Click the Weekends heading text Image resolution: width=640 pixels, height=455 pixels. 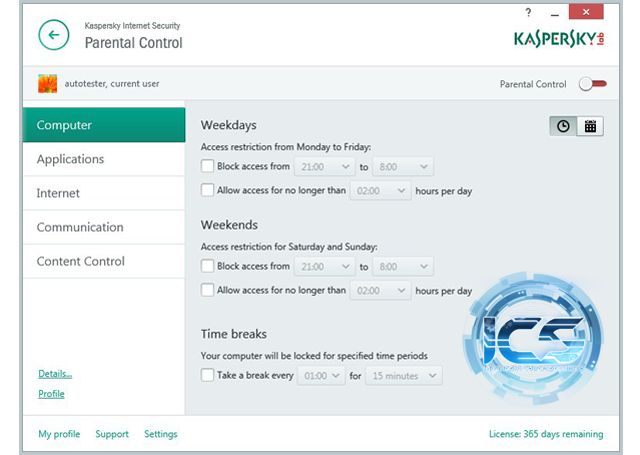pos(229,225)
